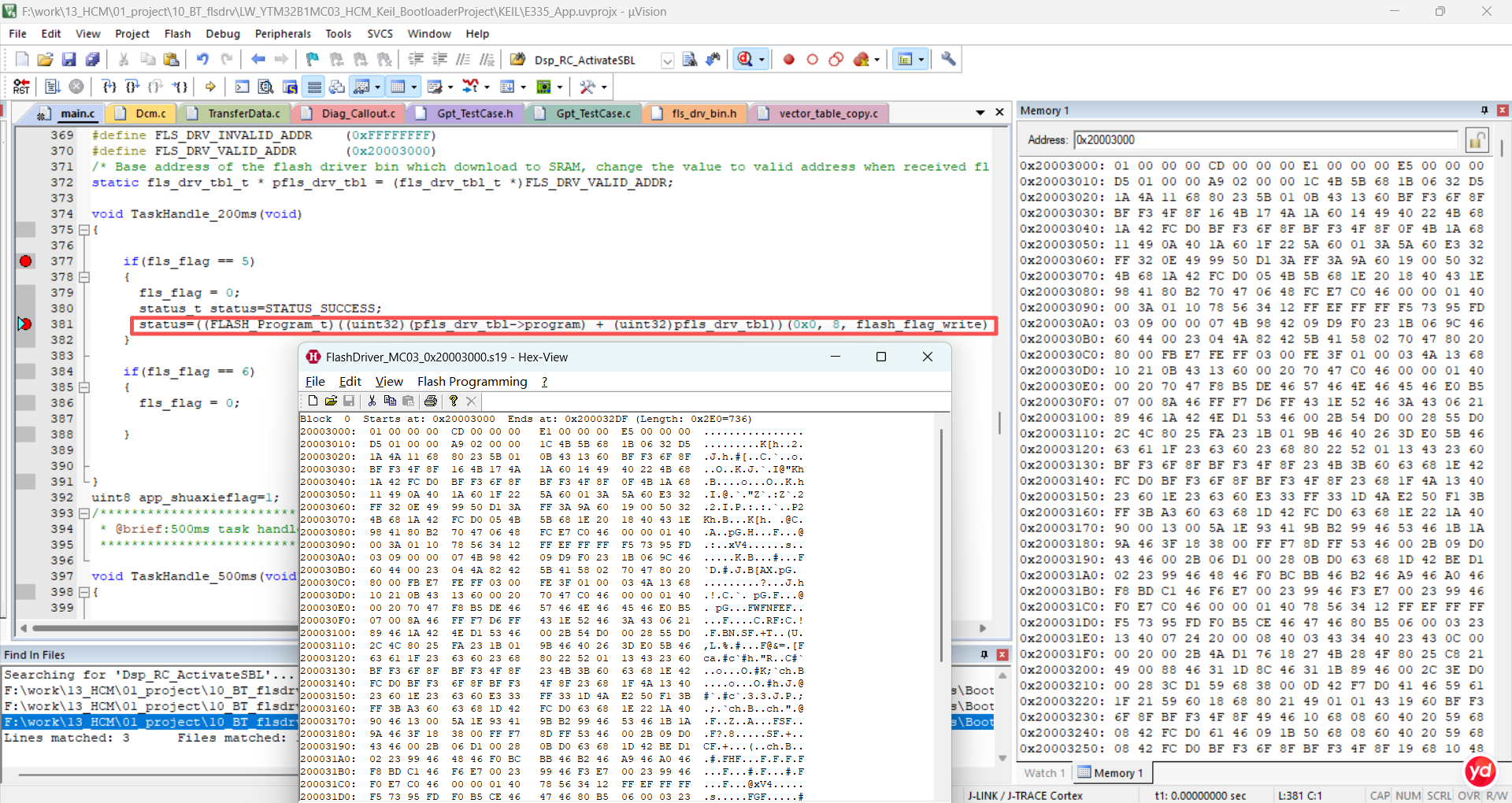Click the Configuration wrench icon
The image size is (1512, 803).
948,60
